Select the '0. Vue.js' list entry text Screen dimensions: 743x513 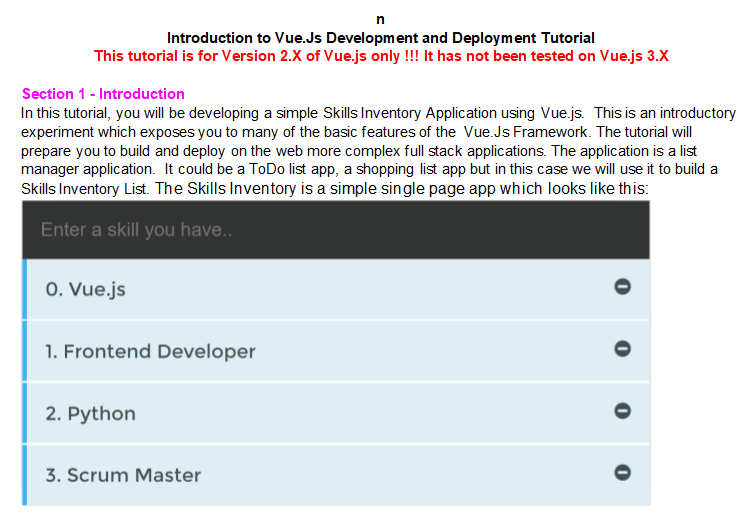click(x=85, y=289)
